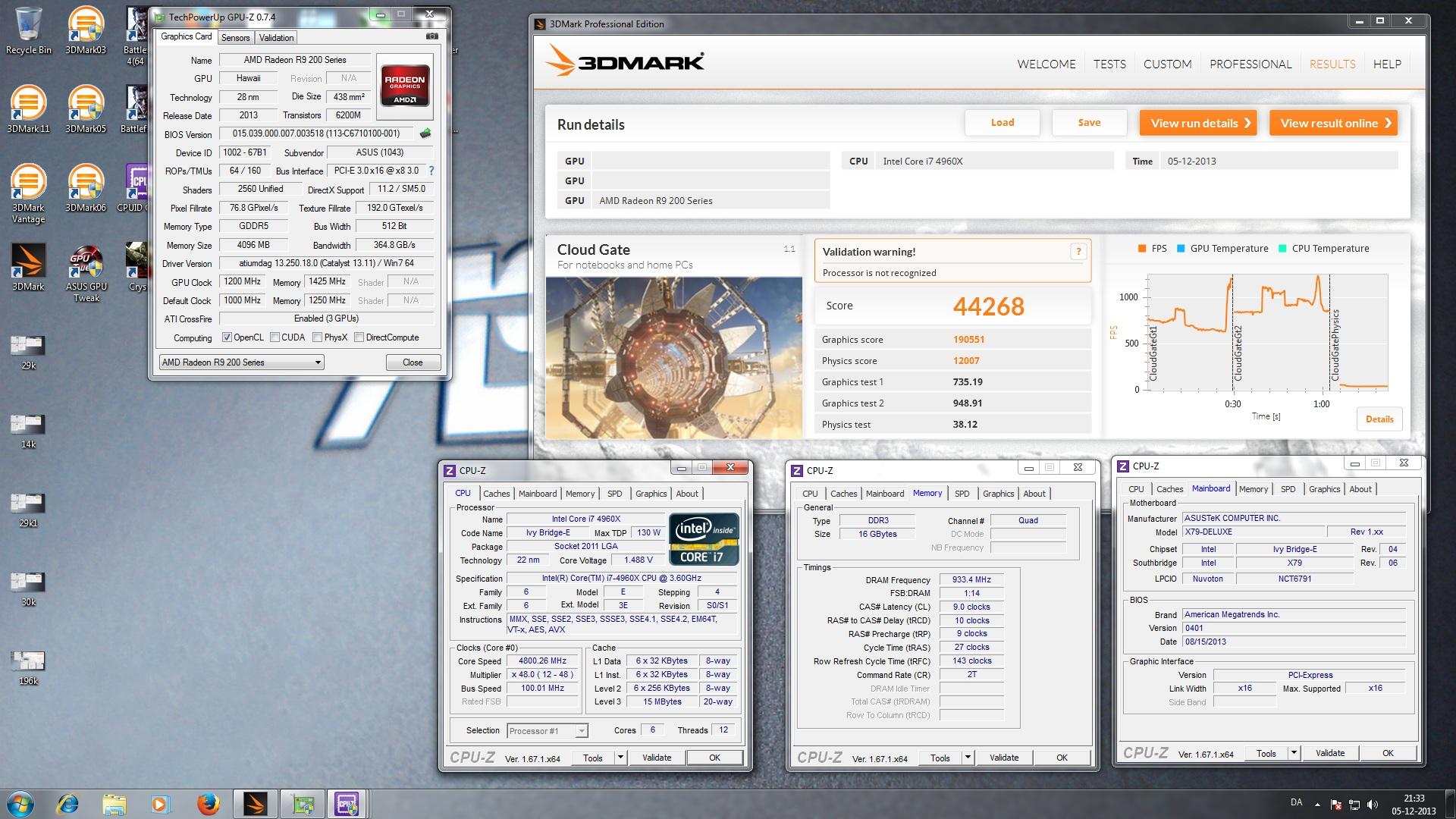
Task: Open the Windows Start menu
Action: [20, 803]
